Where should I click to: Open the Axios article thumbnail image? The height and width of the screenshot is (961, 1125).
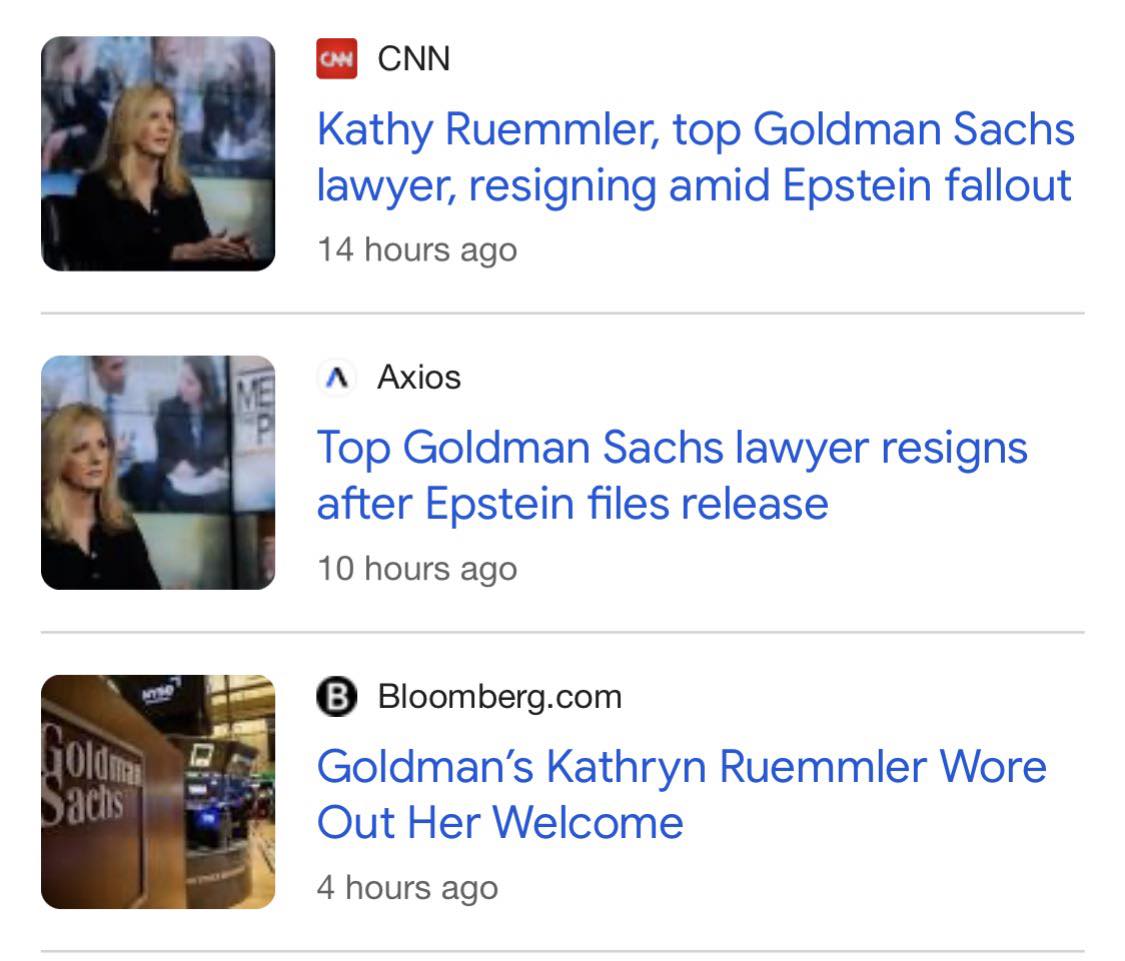pyautogui.click(x=158, y=472)
